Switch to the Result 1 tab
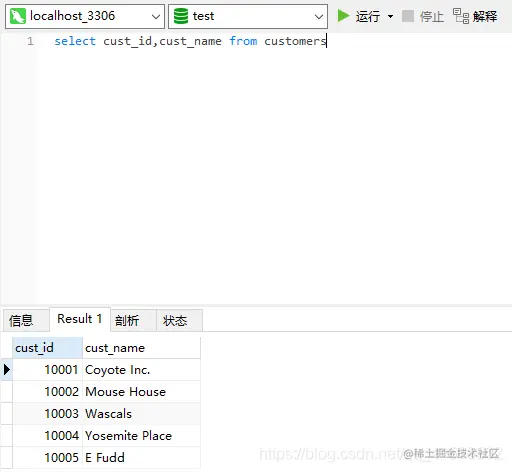Viewport: 512px width, 472px height. tap(80, 319)
